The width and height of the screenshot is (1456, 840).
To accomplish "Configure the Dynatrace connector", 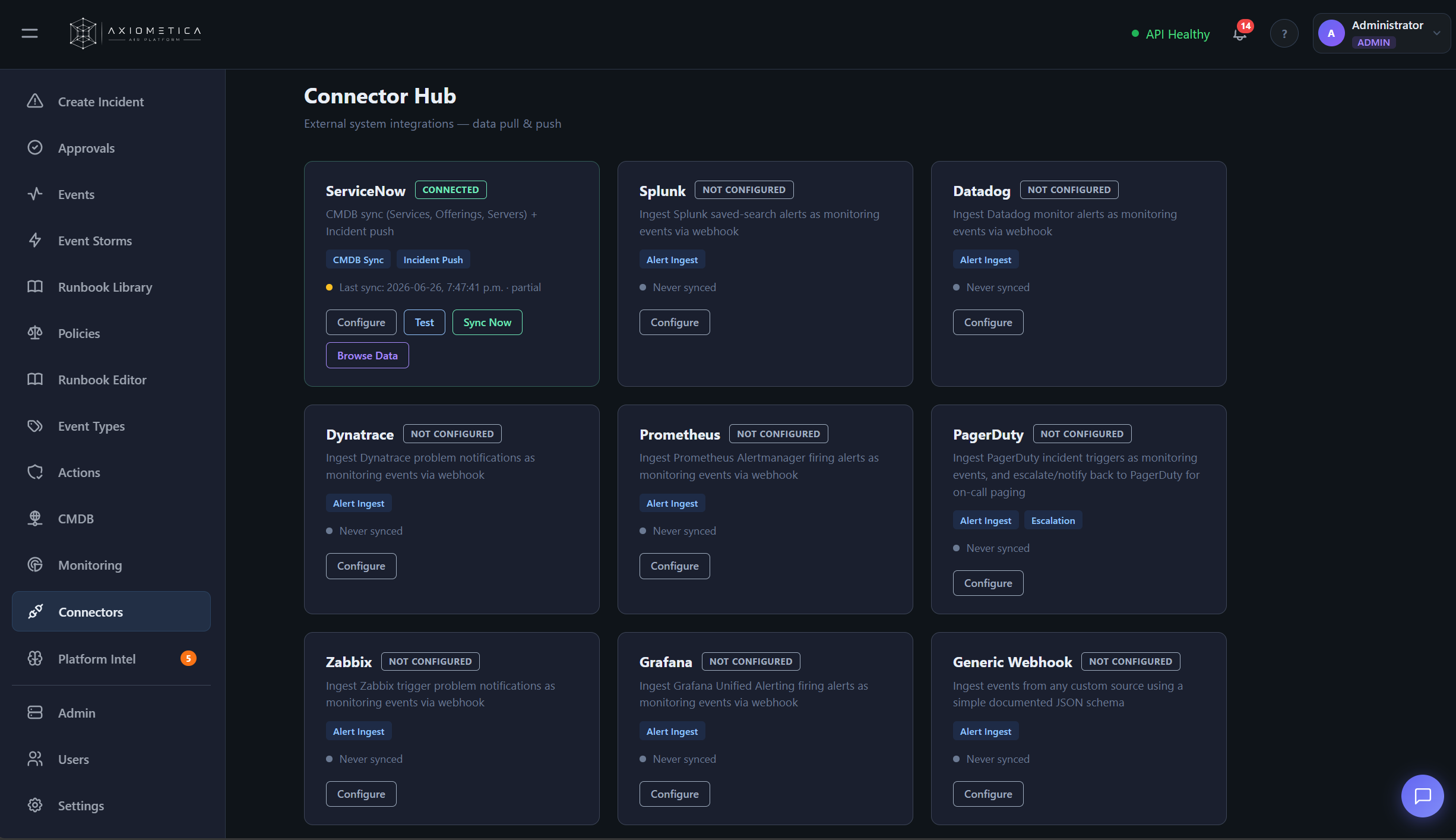I will 361,566.
